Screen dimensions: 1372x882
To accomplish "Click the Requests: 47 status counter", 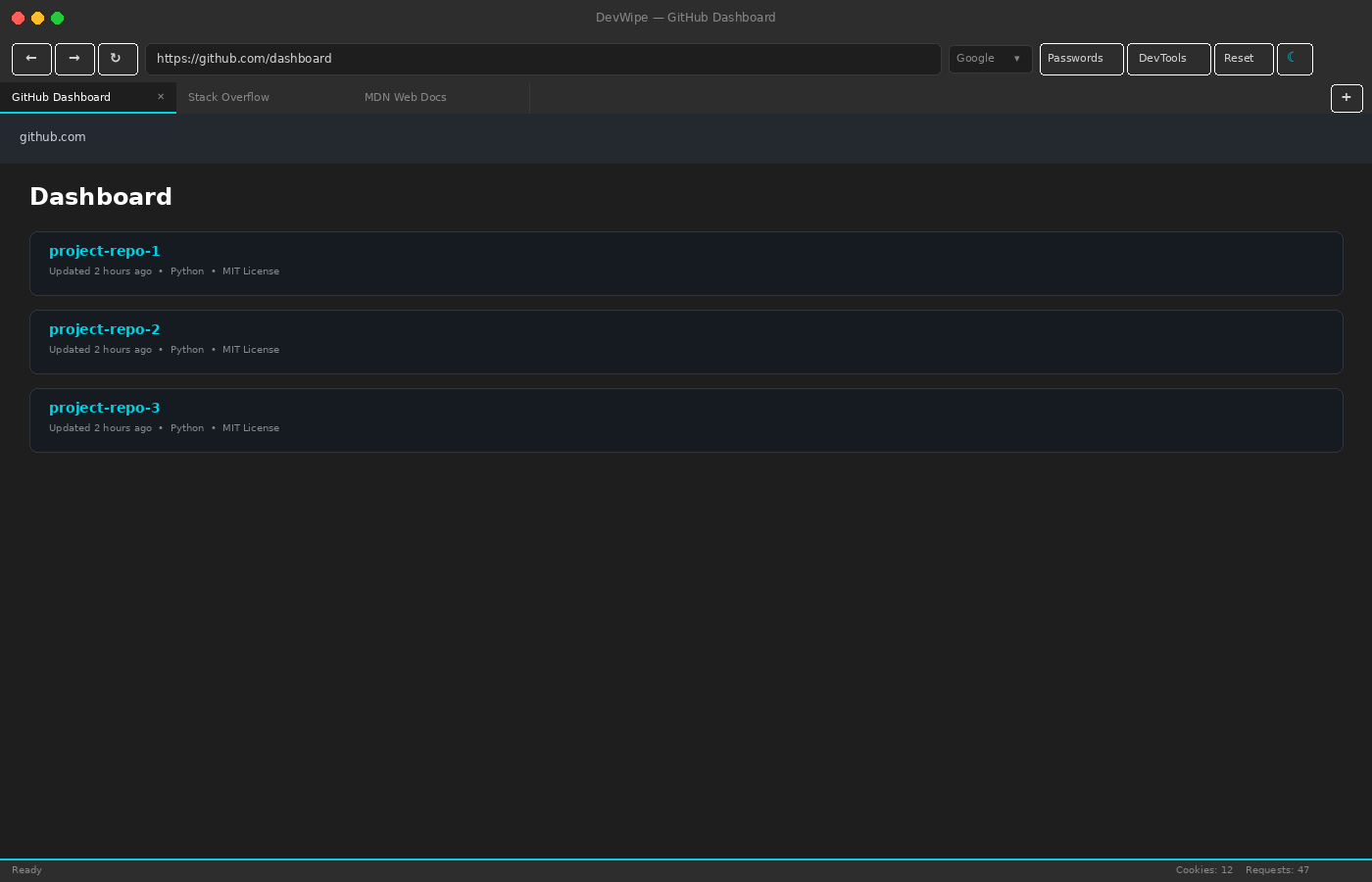I will 1276,870.
